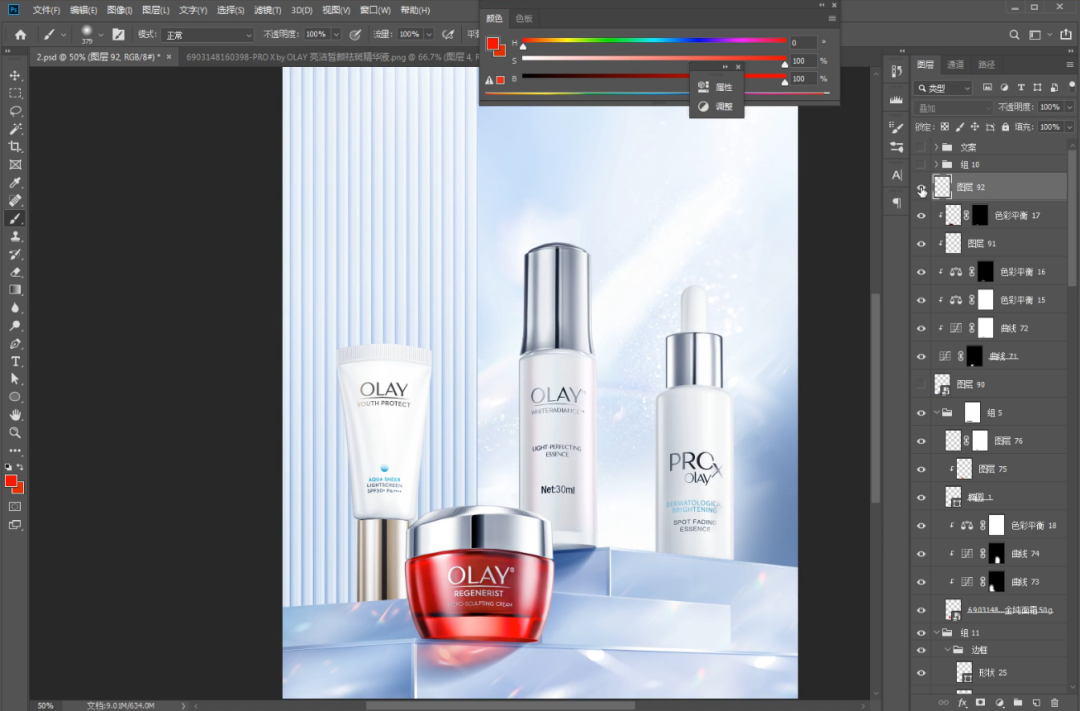Select the Frame tool
Image resolution: width=1080 pixels, height=711 pixels.
coord(15,165)
